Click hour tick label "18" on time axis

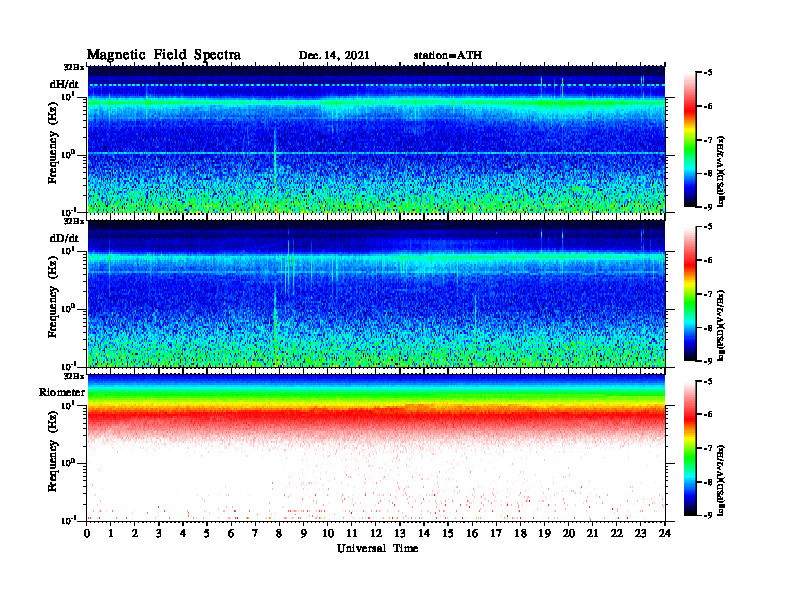[x=520, y=534]
